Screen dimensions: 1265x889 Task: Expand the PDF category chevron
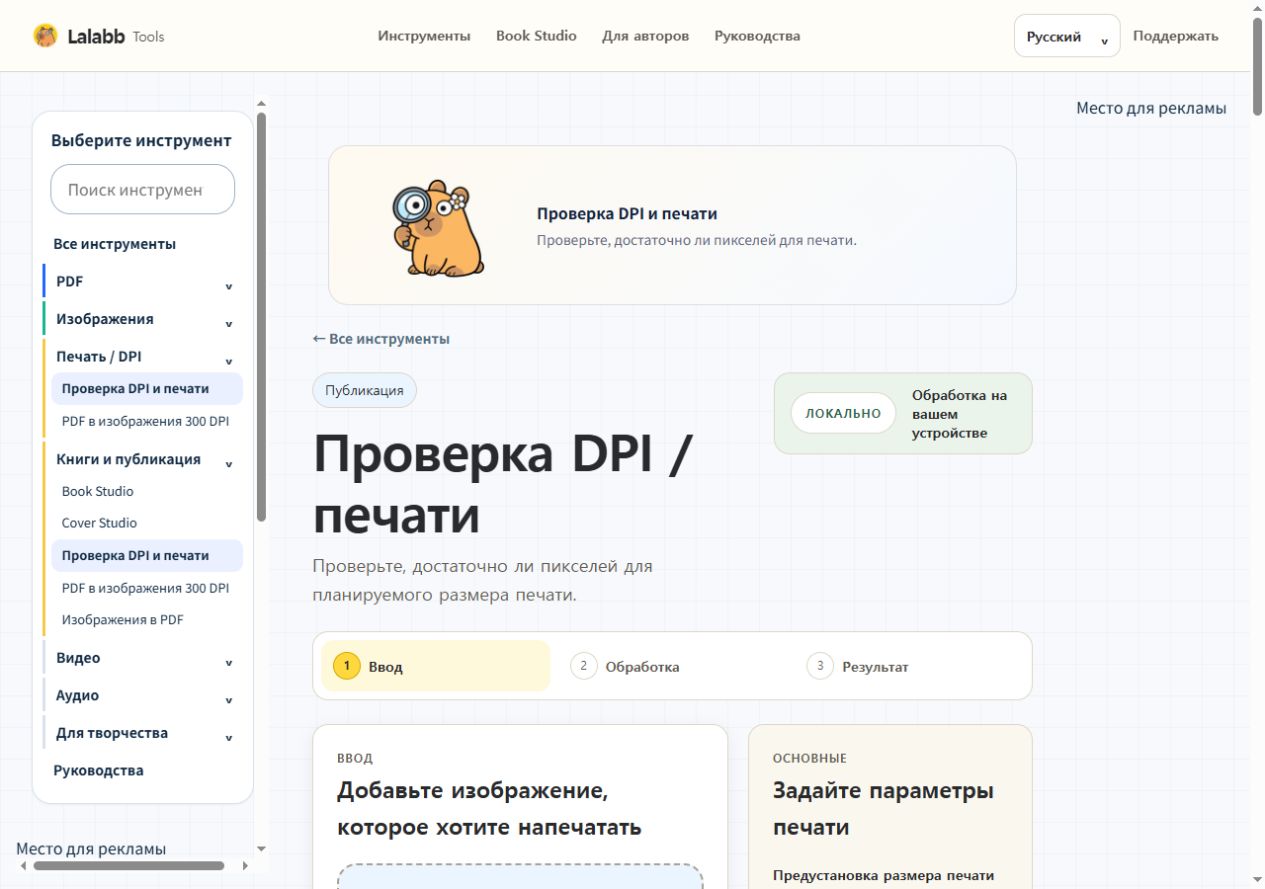click(229, 286)
